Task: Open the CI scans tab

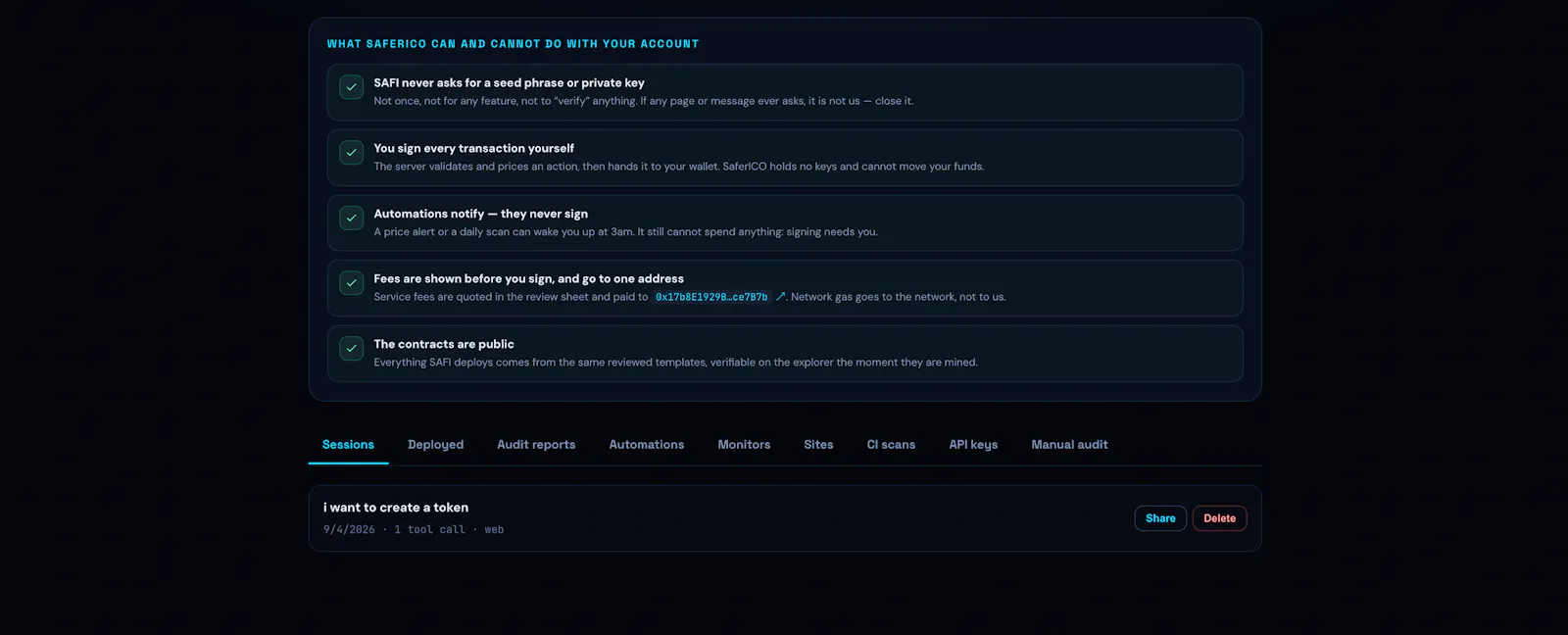Action: [891, 445]
